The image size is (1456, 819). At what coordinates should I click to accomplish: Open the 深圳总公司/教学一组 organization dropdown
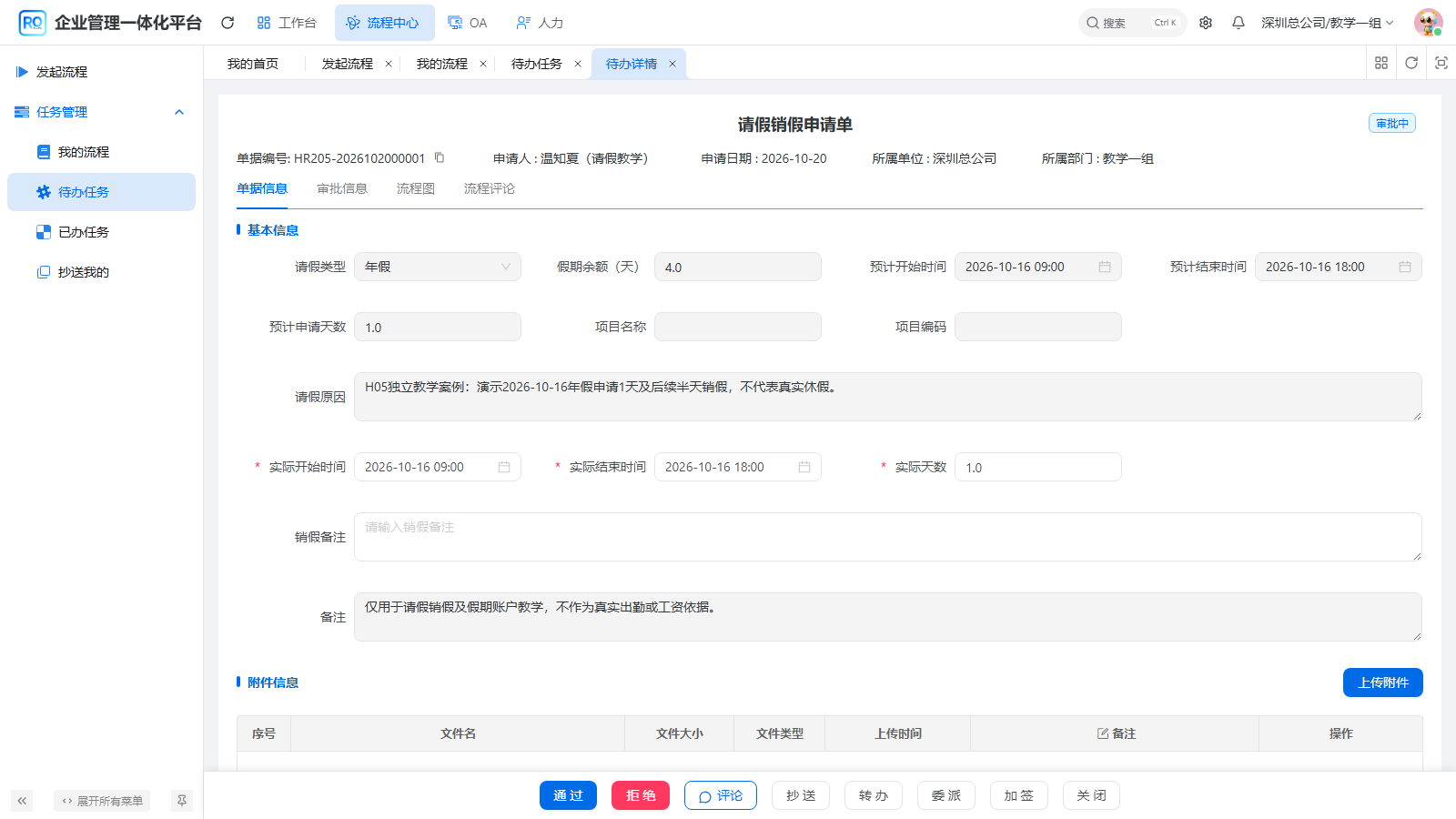(1327, 23)
